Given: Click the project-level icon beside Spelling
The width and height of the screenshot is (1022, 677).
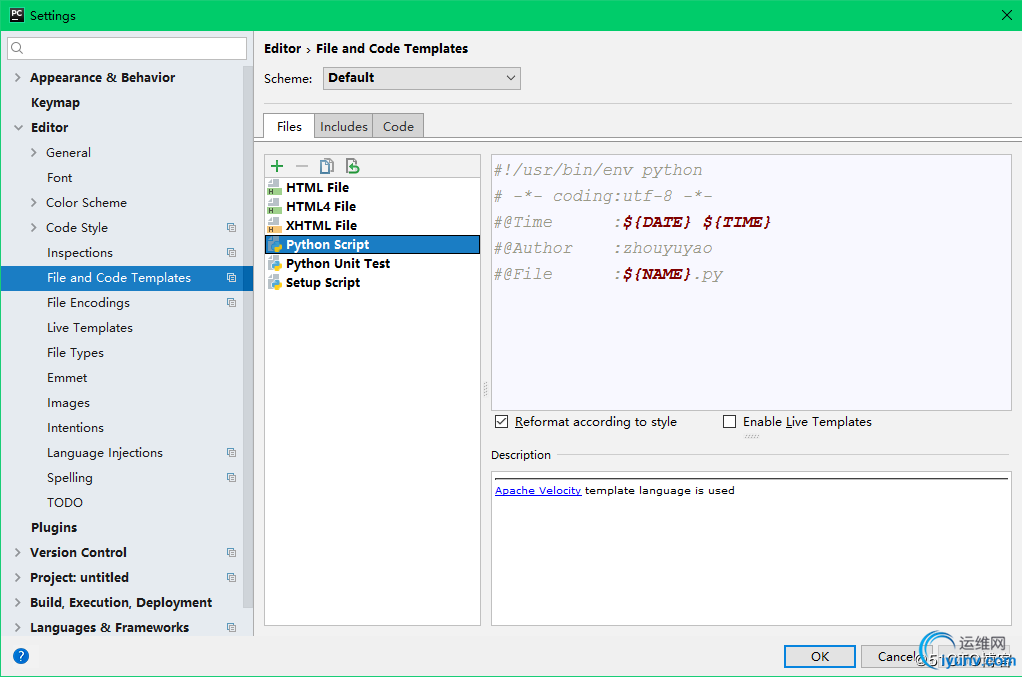Looking at the screenshot, I should 231,477.
